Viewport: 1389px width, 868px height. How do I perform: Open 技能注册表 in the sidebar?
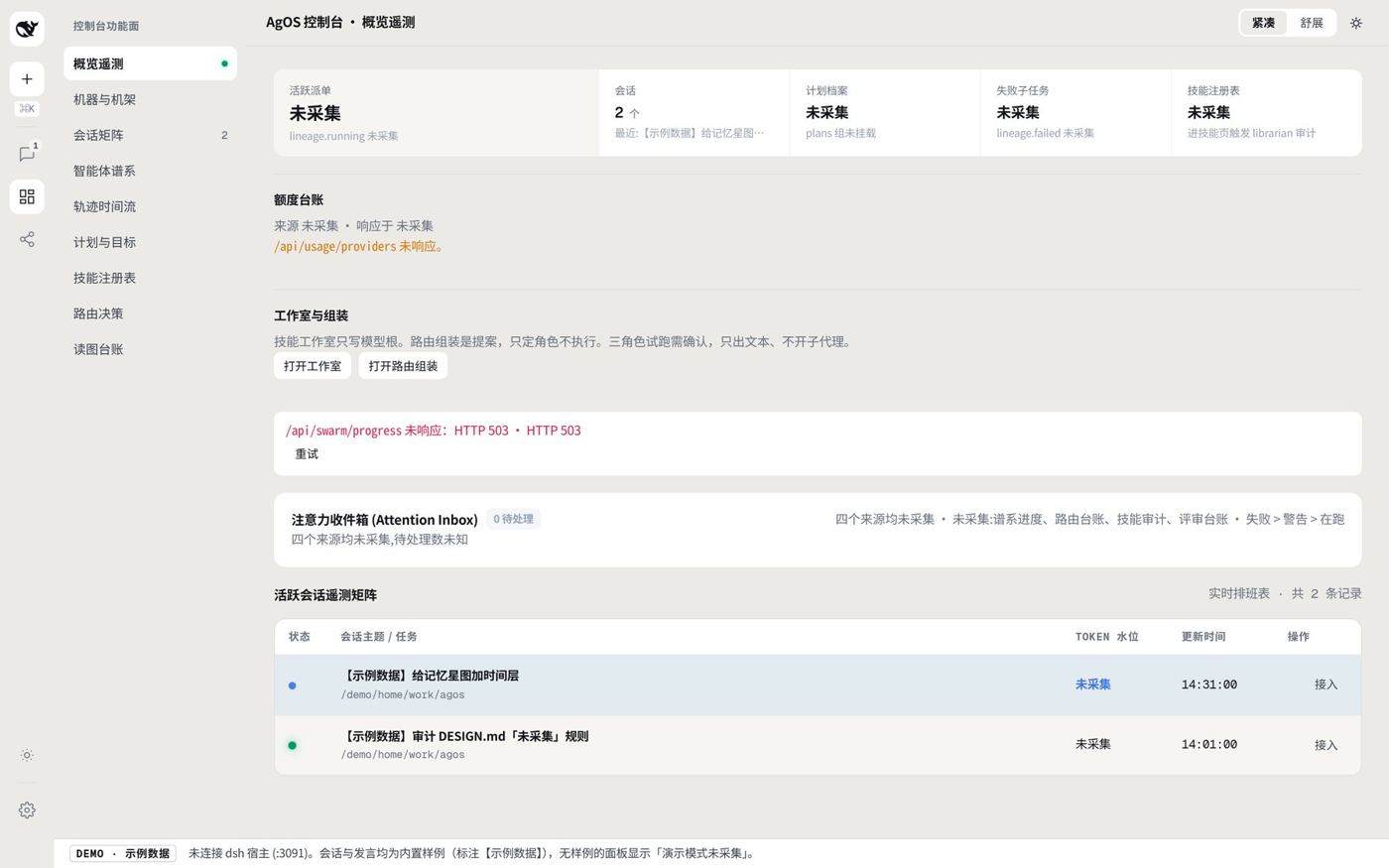[x=150, y=278]
